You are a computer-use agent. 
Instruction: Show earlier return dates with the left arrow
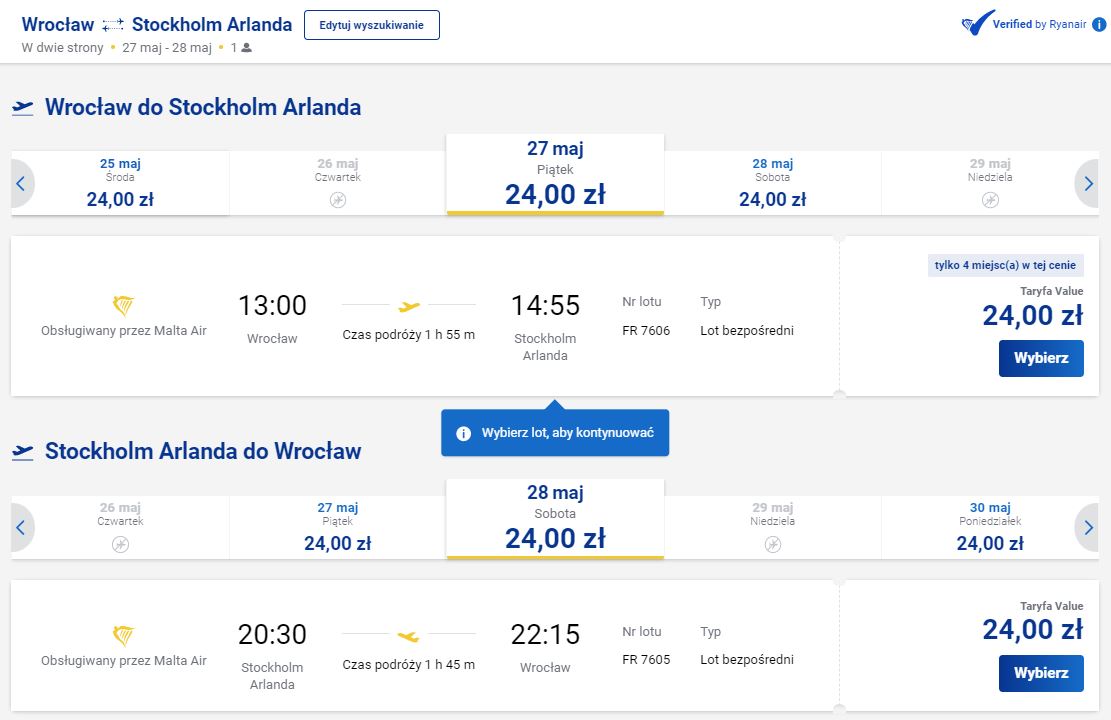pos(21,528)
